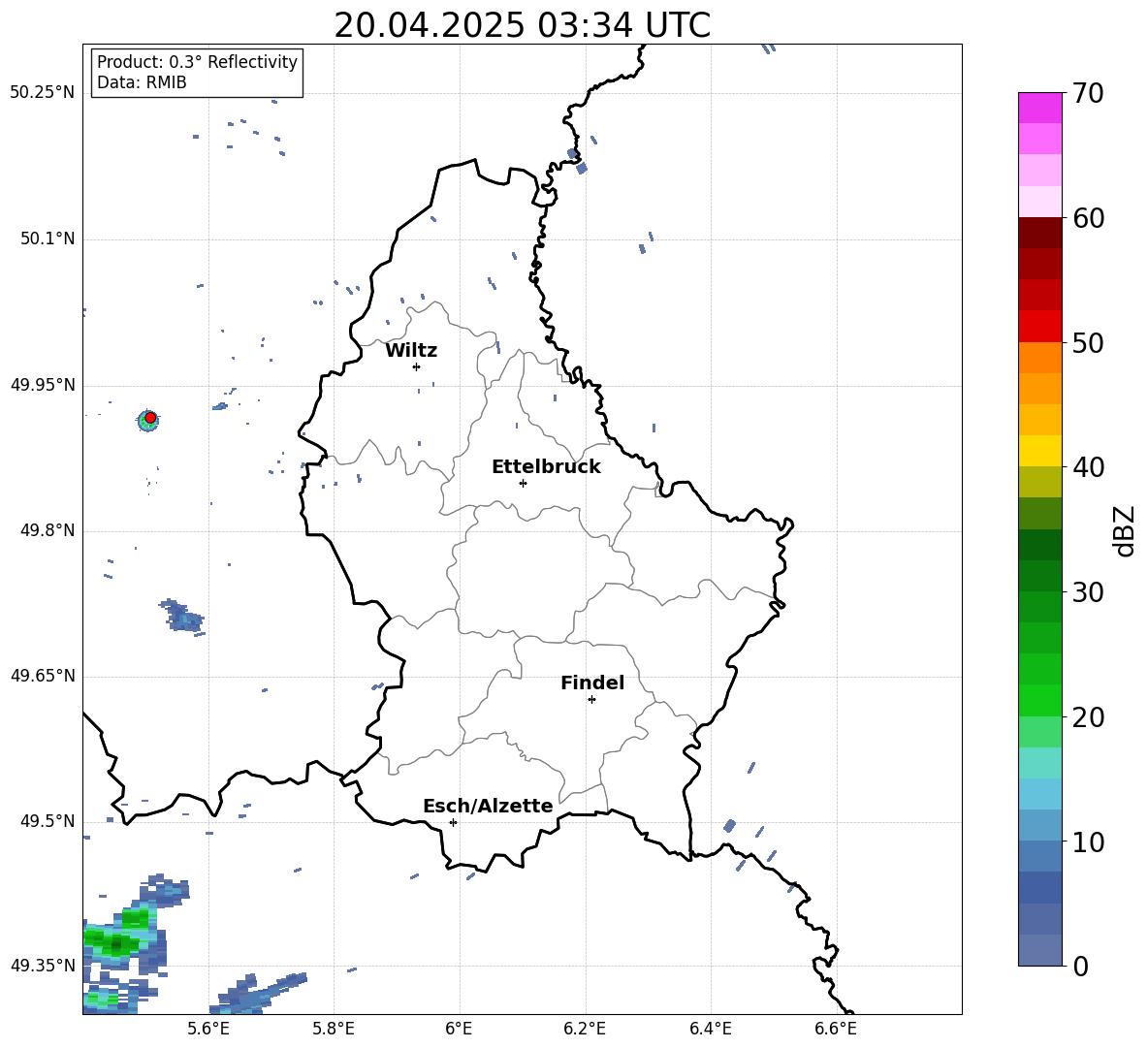
Task: Click the 50 tick on colorbar
Action: [x=1088, y=343]
